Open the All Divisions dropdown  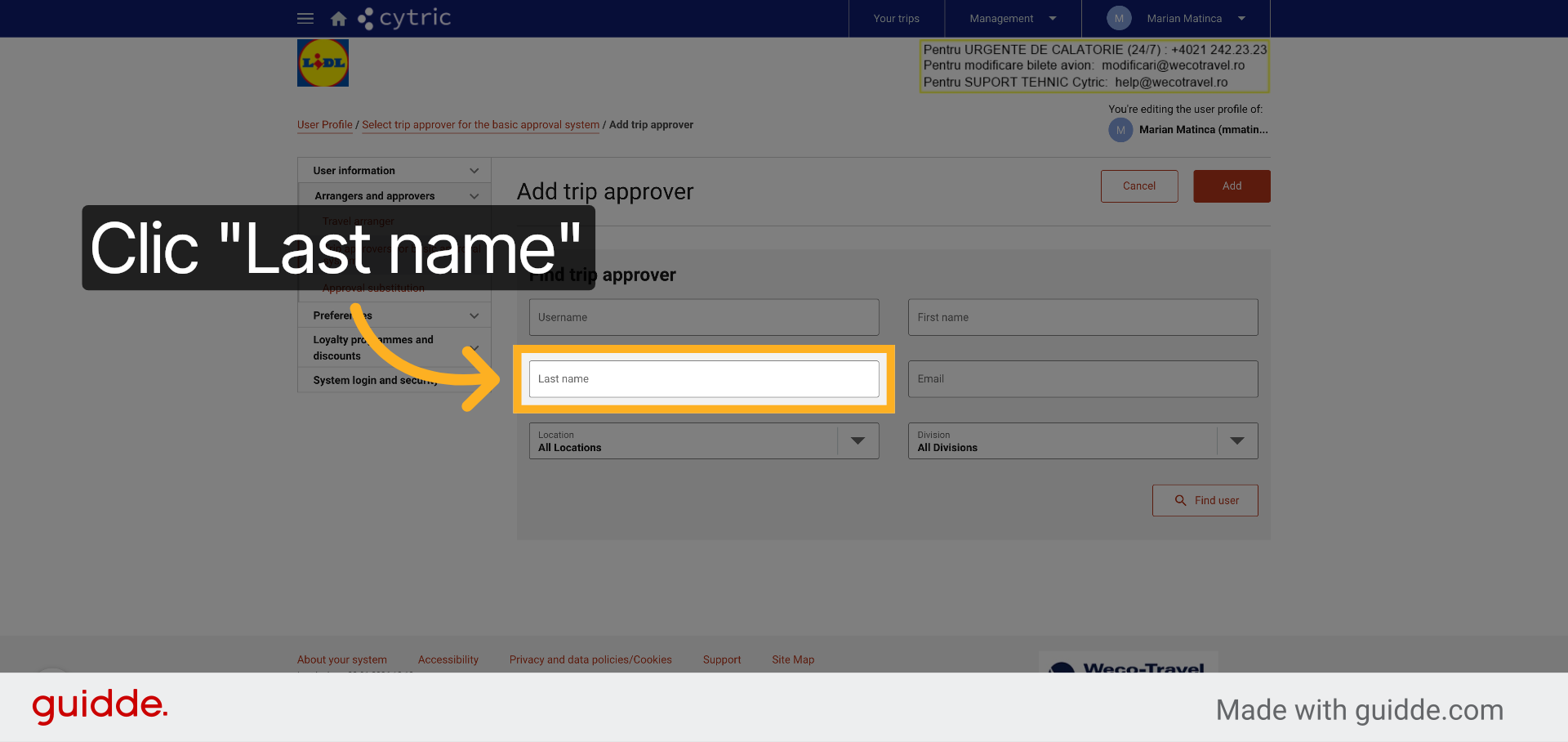(1083, 440)
